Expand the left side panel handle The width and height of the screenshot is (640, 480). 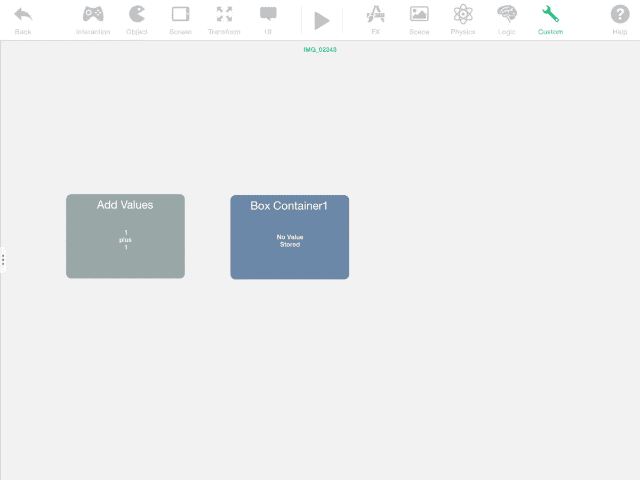coord(3,259)
